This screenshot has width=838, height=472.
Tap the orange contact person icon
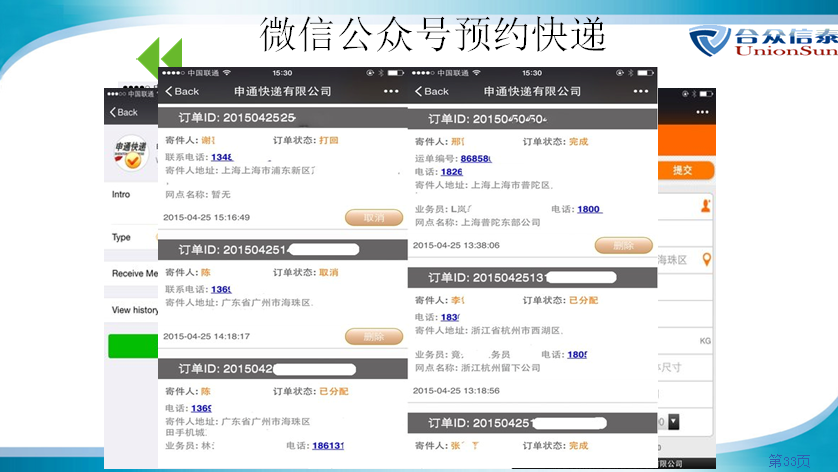coord(706,206)
